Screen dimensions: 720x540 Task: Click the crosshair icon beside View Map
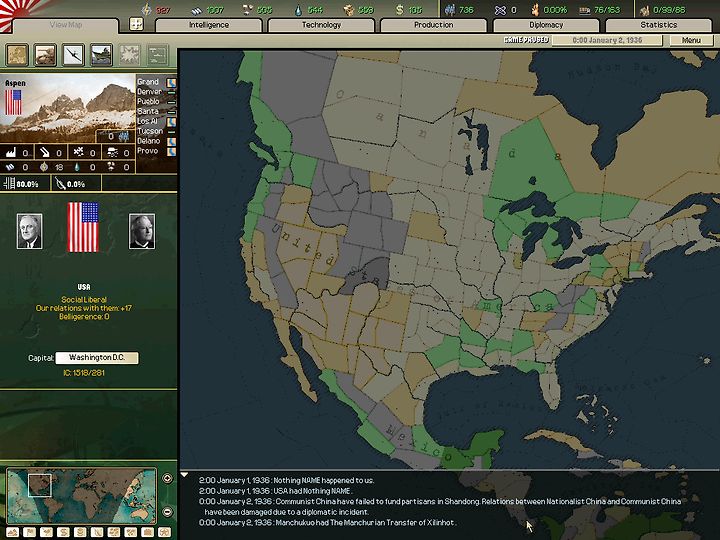click(x=136, y=24)
